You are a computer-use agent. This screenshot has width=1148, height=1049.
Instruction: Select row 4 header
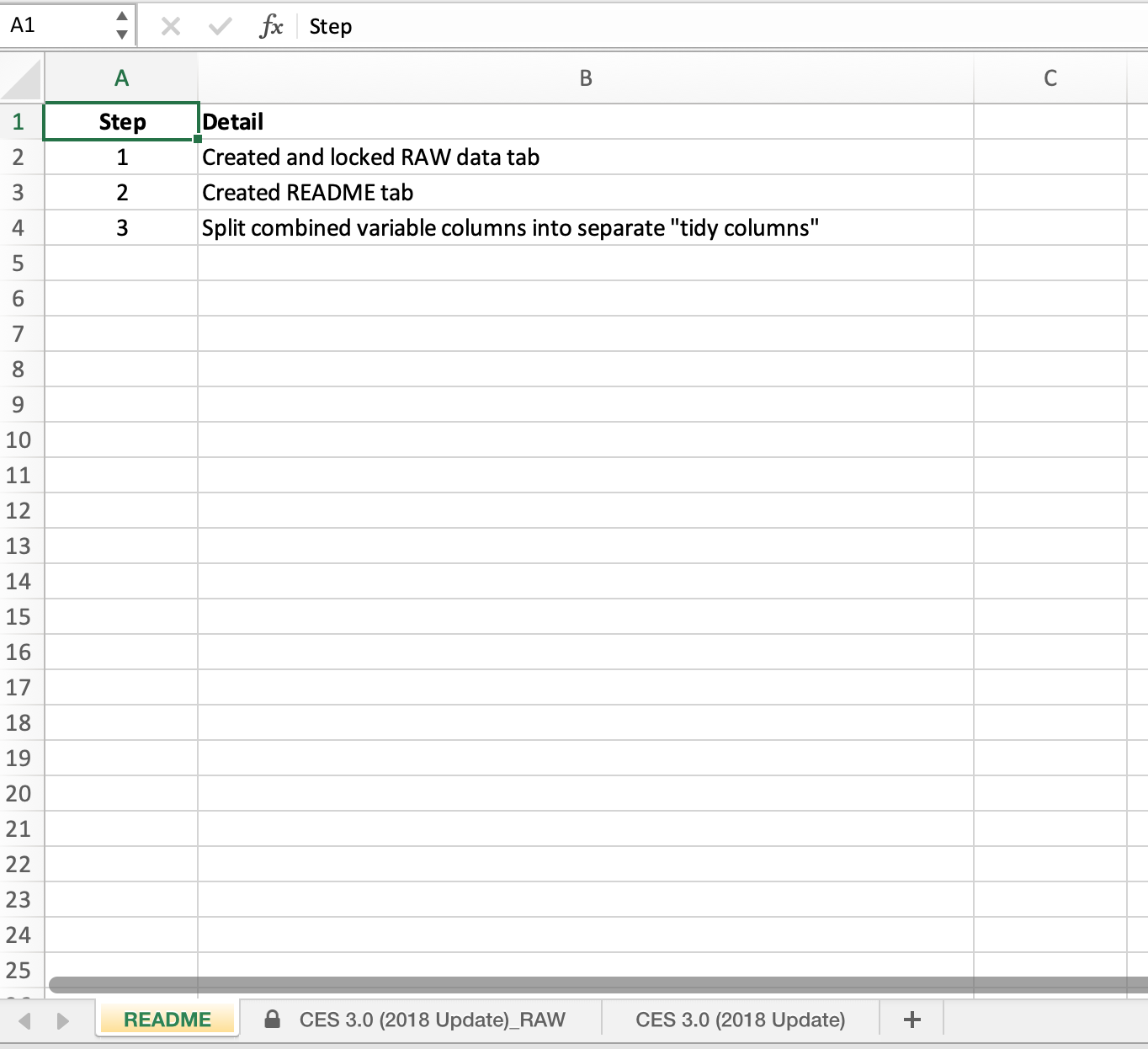point(19,228)
